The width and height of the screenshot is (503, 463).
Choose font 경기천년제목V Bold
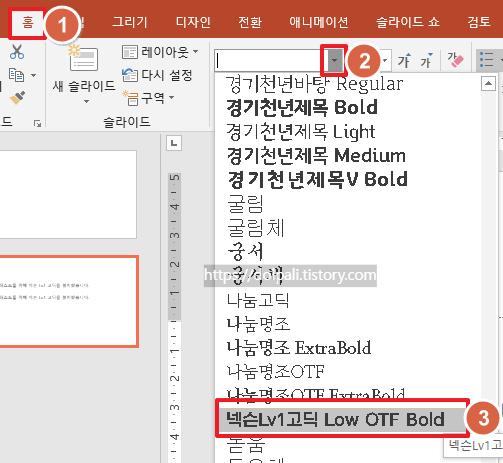click(317, 179)
